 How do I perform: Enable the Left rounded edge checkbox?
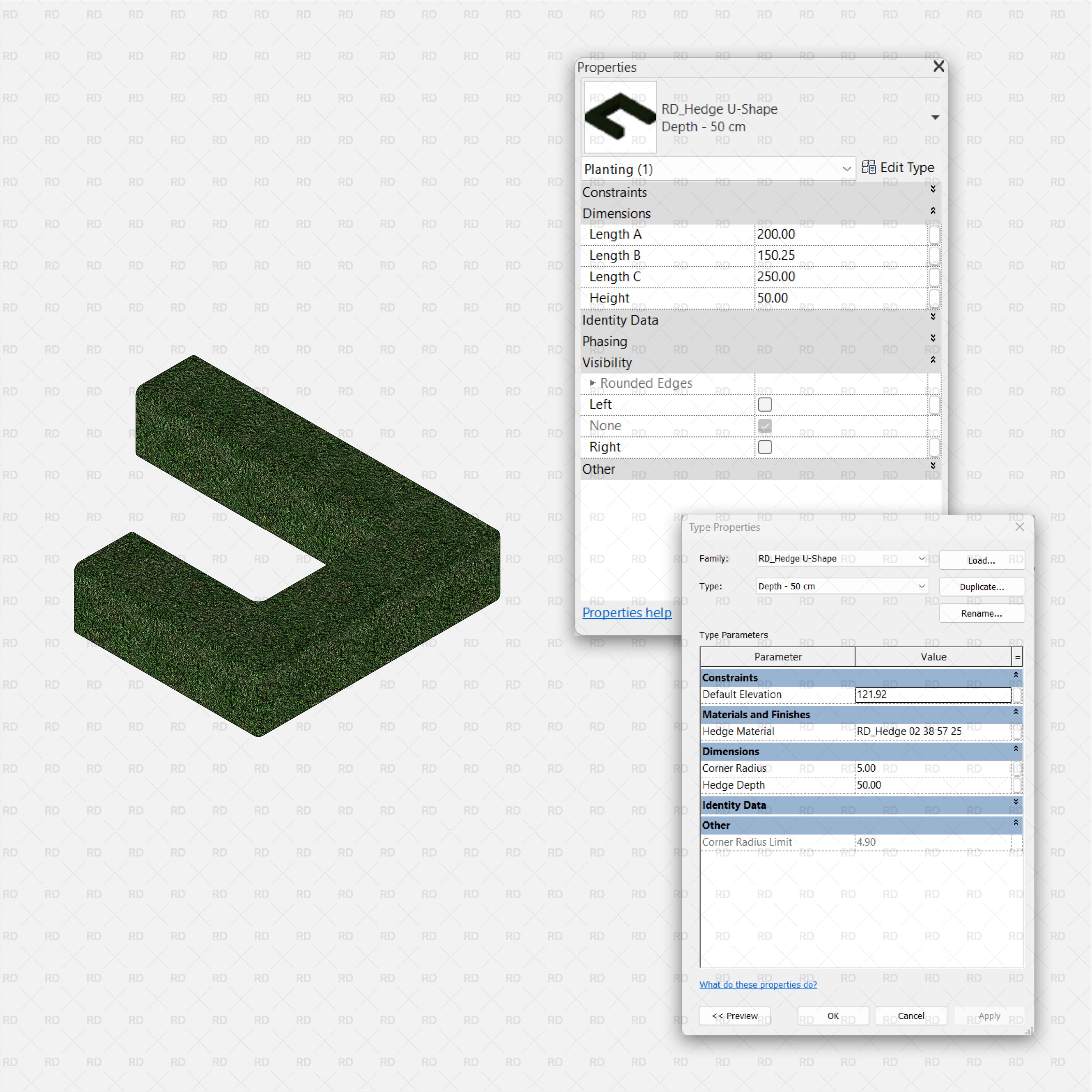click(765, 405)
